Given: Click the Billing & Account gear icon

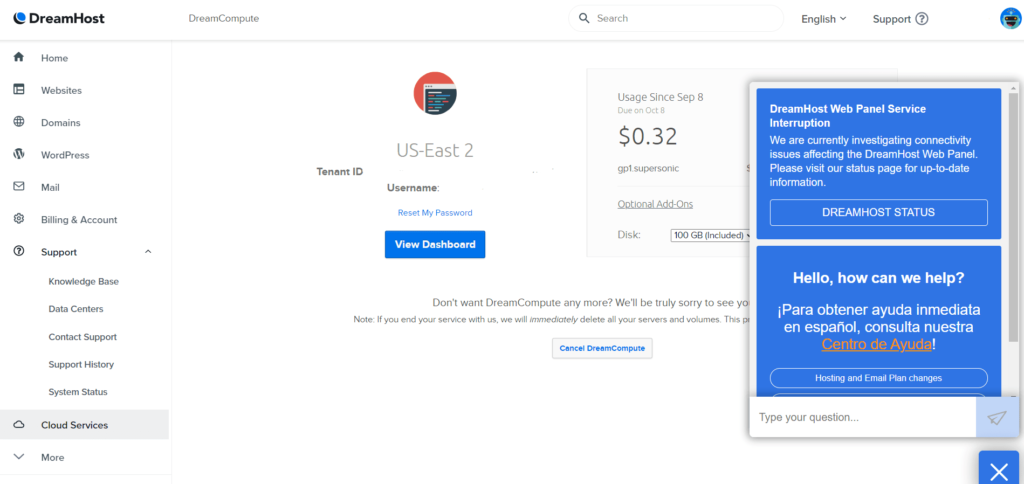Looking at the screenshot, I should (19, 219).
